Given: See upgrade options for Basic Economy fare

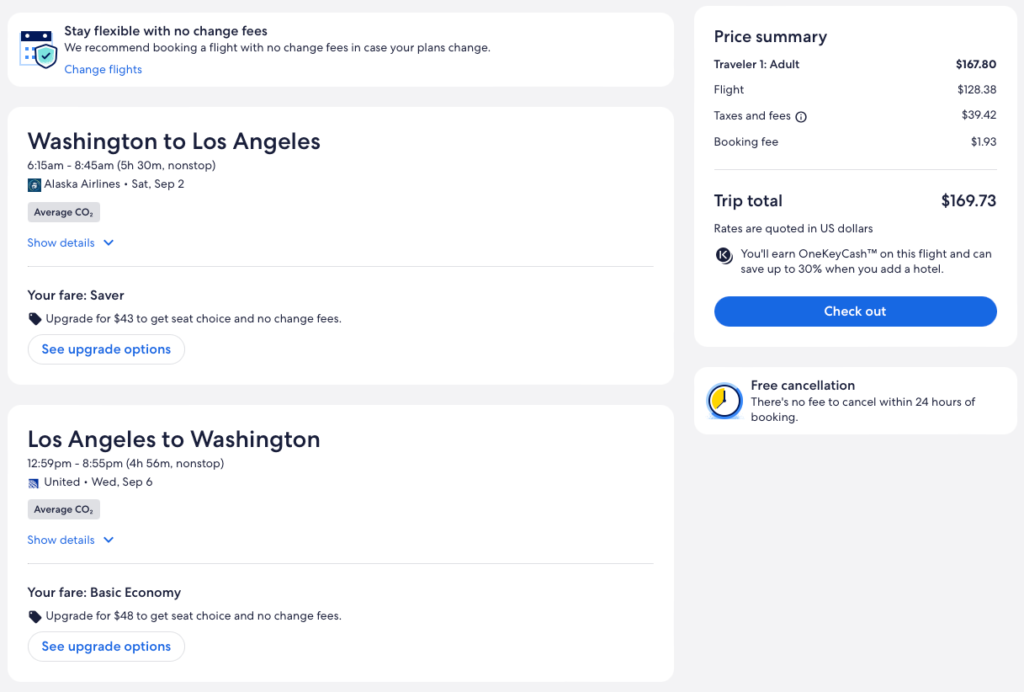Looking at the screenshot, I should (x=106, y=647).
